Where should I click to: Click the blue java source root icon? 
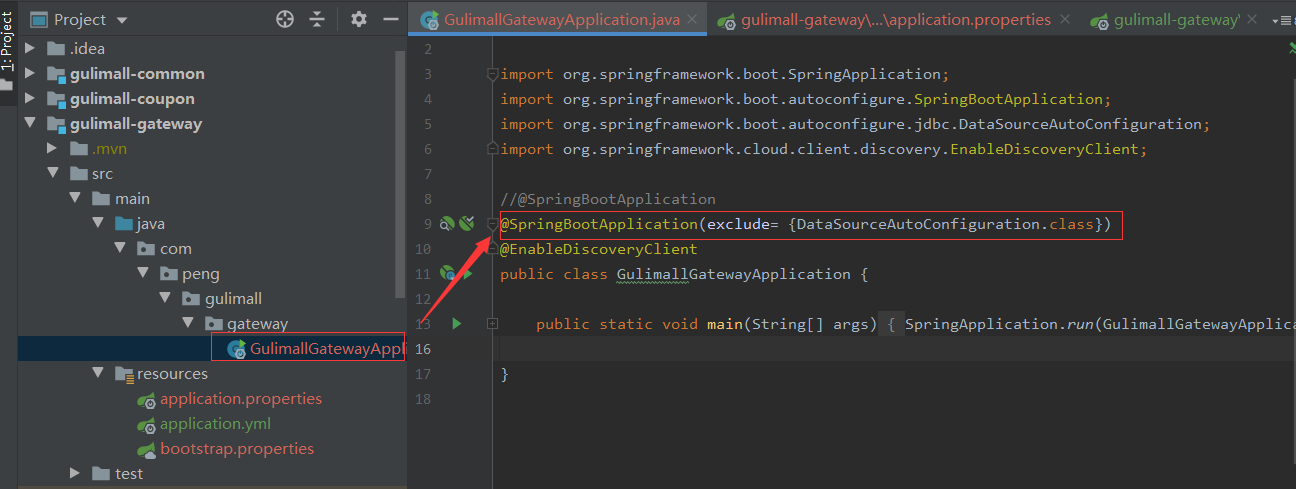[123, 223]
